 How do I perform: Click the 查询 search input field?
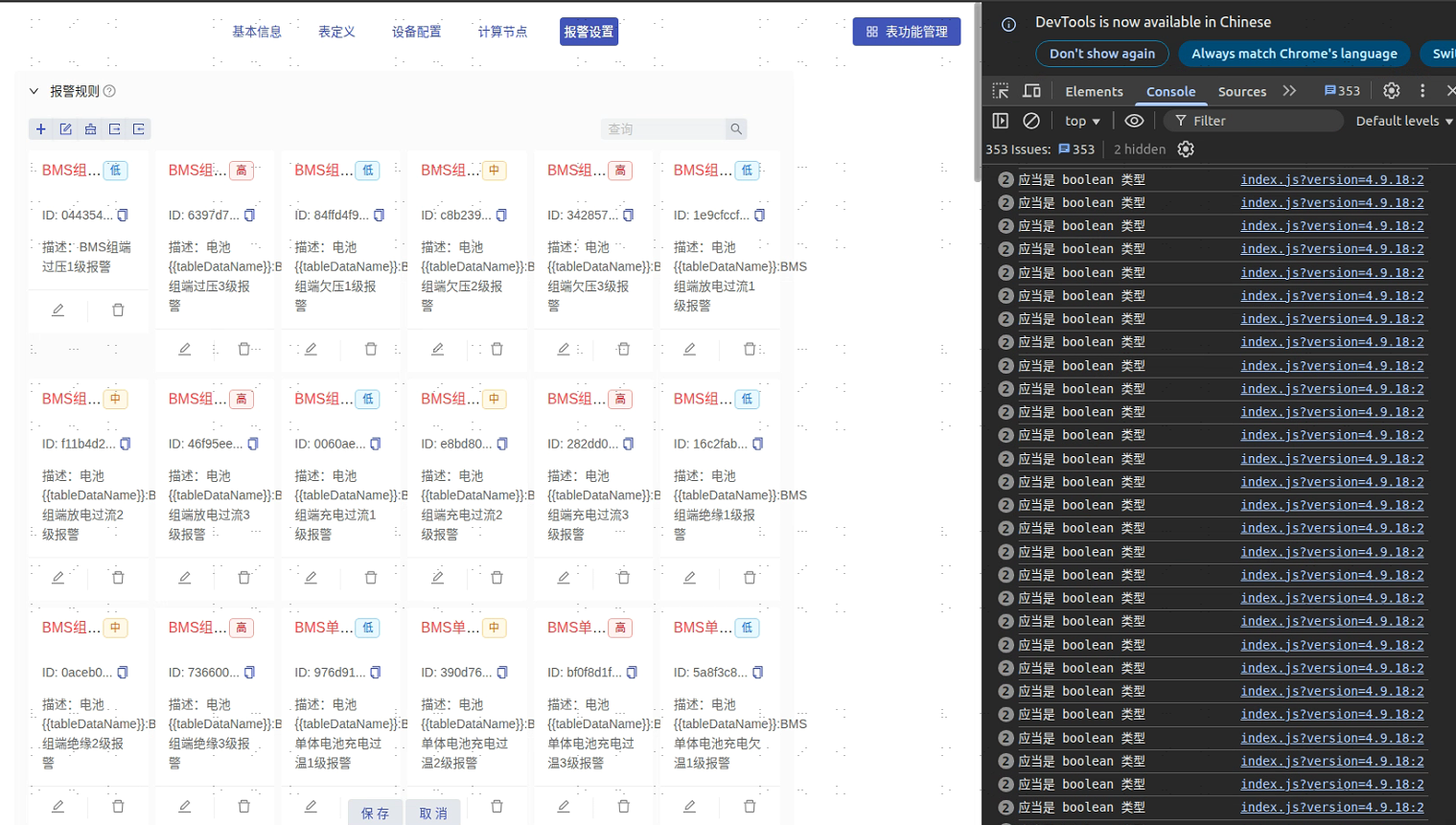pos(663,129)
